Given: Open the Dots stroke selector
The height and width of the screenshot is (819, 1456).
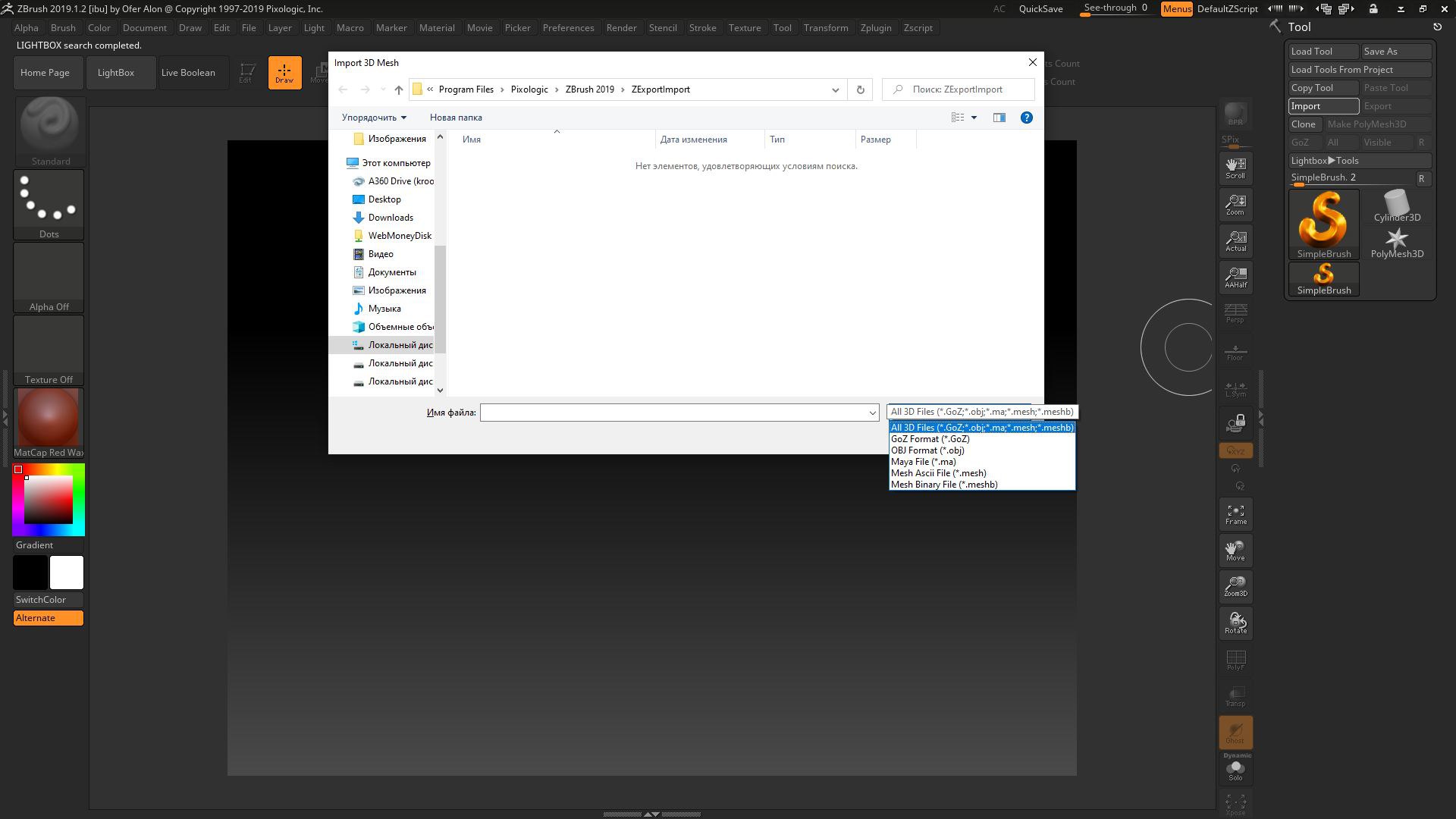Looking at the screenshot, I should click(49, 203).
